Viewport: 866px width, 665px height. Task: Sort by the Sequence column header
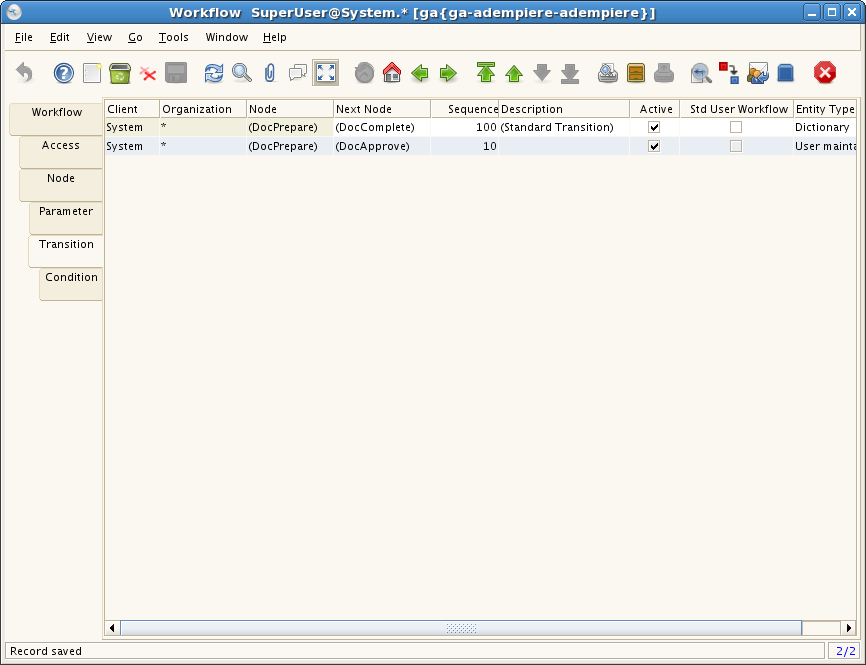click(465, 109)
